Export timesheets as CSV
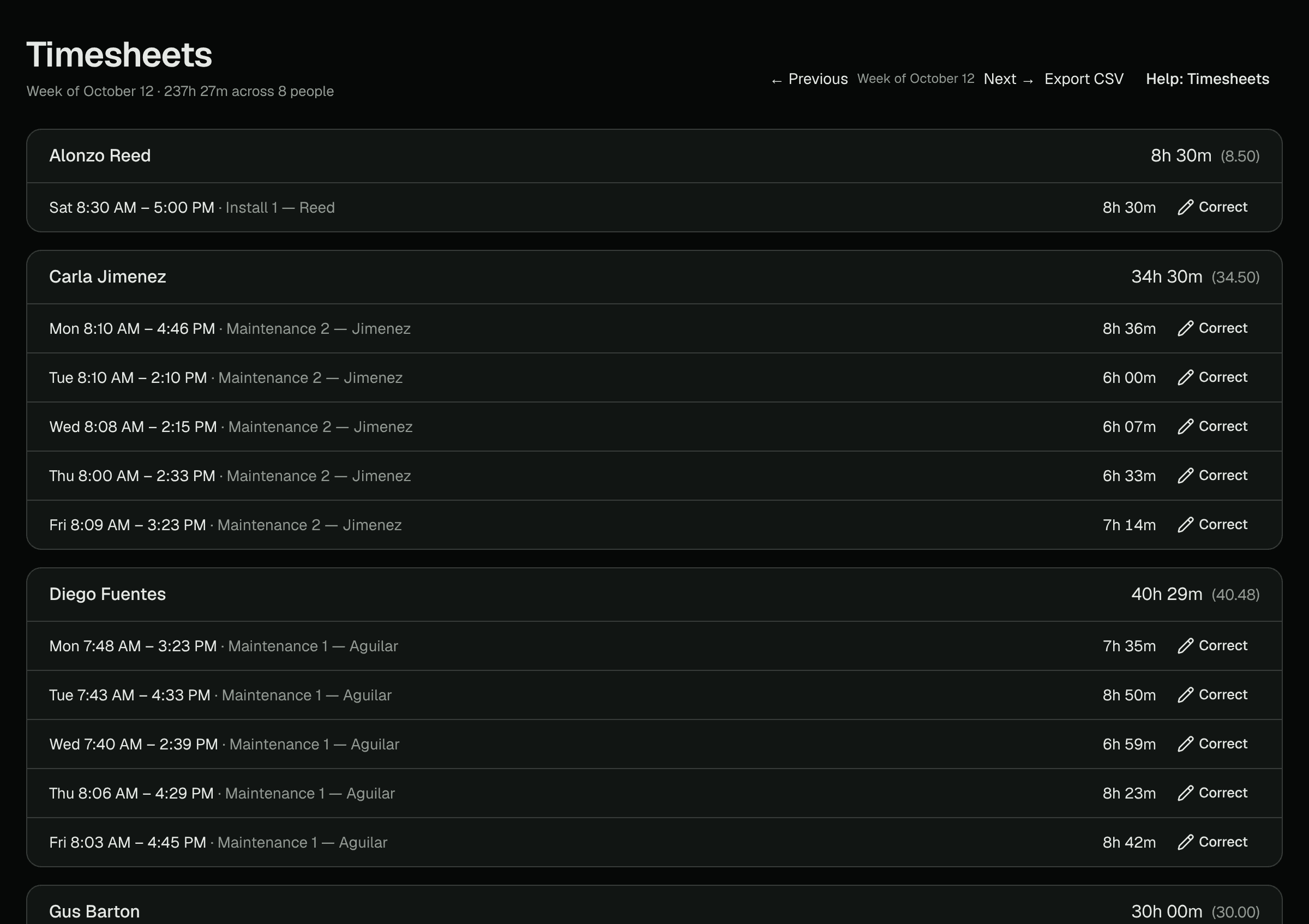 click(1084, 79)
